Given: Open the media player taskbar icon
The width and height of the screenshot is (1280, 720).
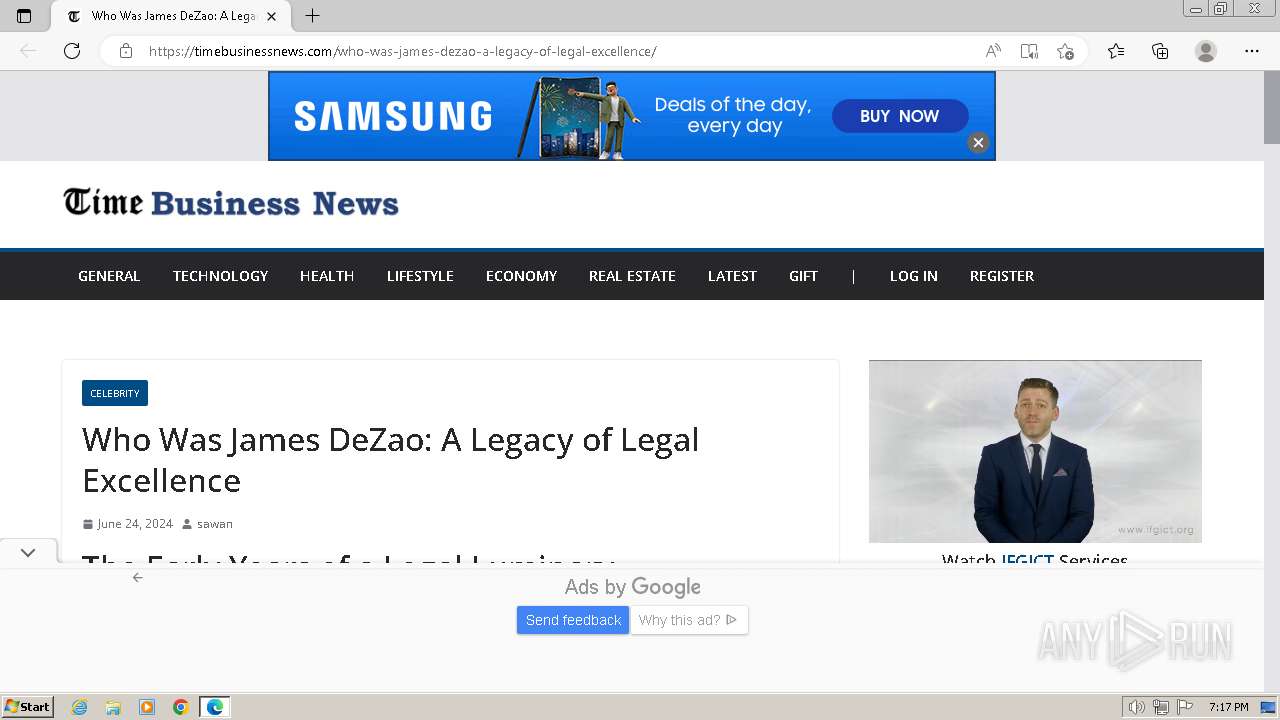Looking at the screenshot, I should pos(147,707).
